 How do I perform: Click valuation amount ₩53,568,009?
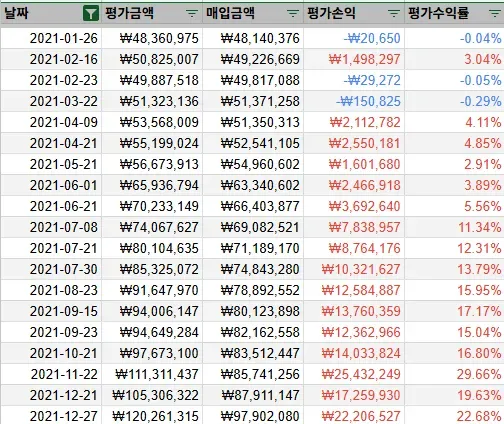tap(159, 122)
